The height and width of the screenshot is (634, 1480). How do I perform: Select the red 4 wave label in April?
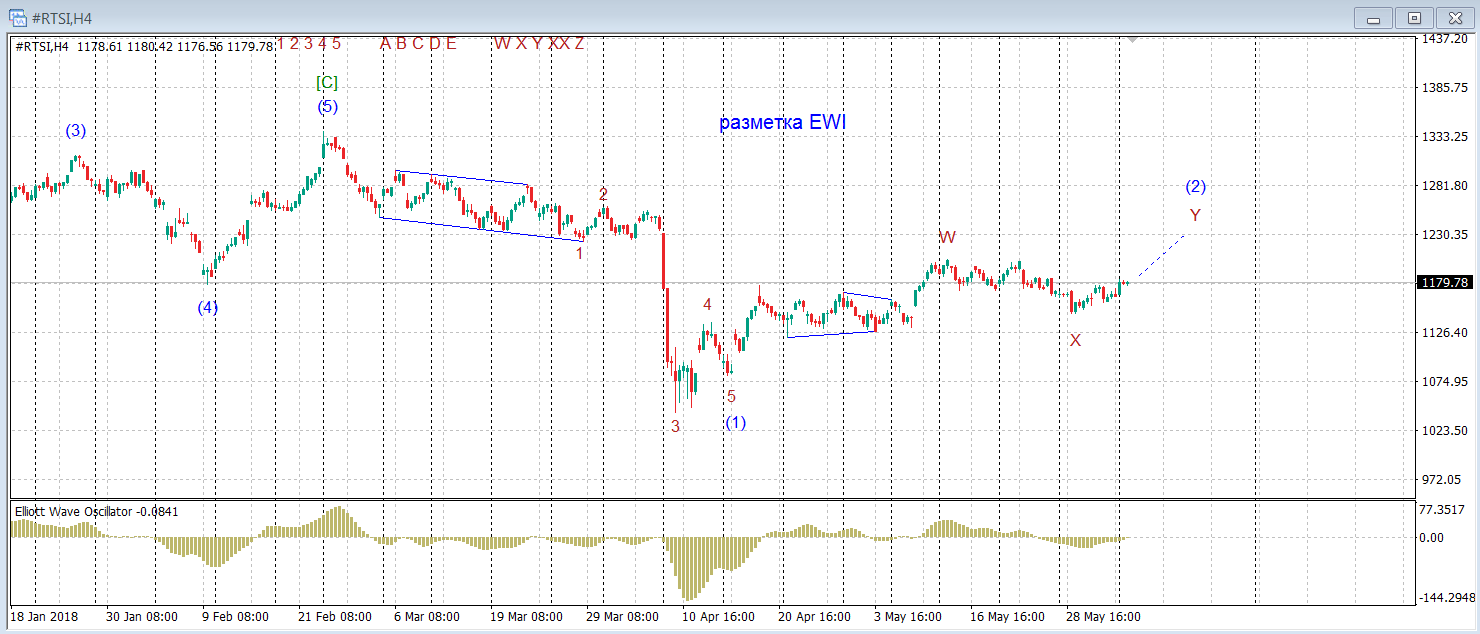707,304
